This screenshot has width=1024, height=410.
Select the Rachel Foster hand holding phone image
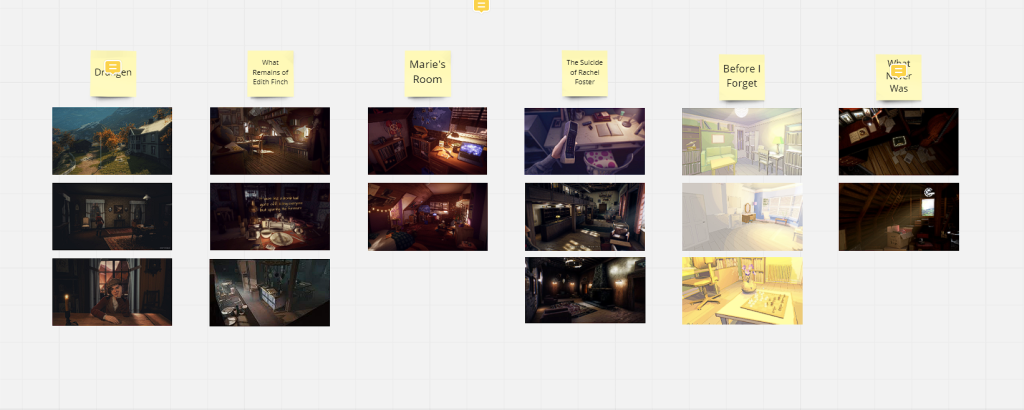click(x=584, y=142)
